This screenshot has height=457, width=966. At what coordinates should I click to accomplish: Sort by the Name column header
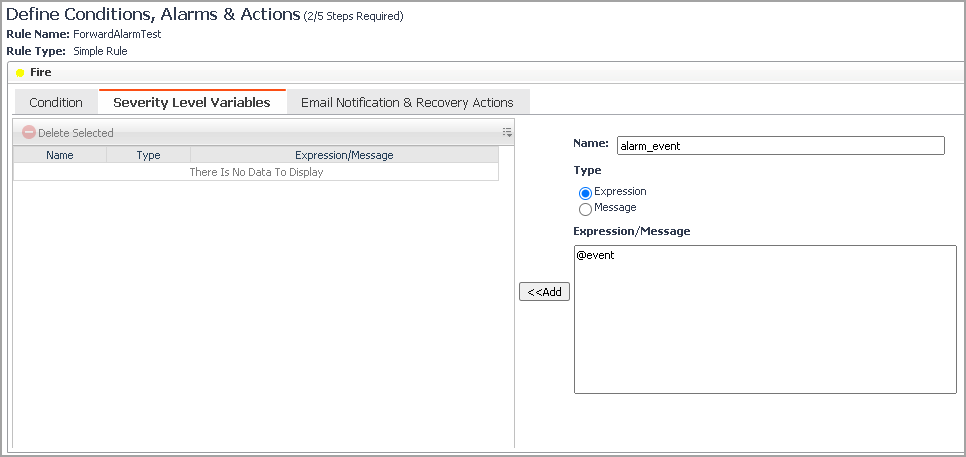[x=60, y=155]
